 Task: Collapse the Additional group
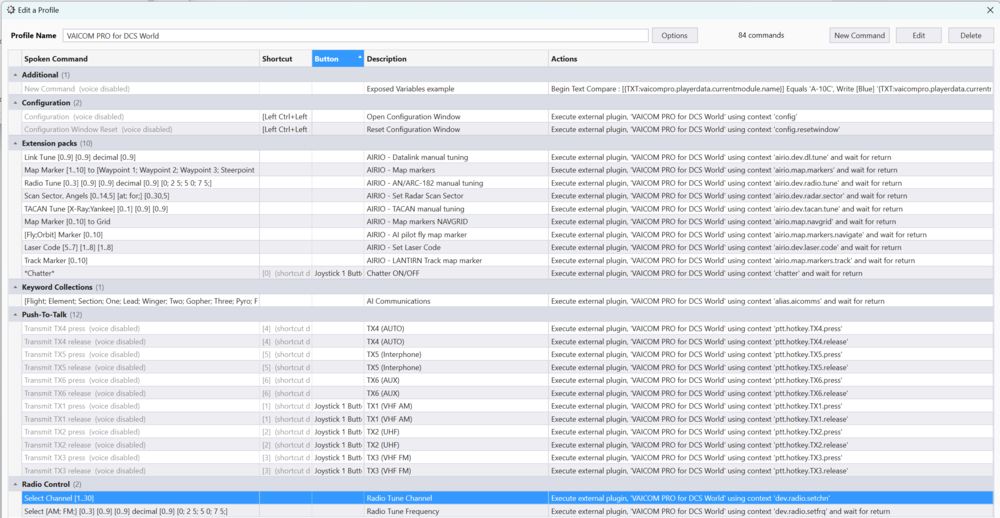[x=16, y=75]
